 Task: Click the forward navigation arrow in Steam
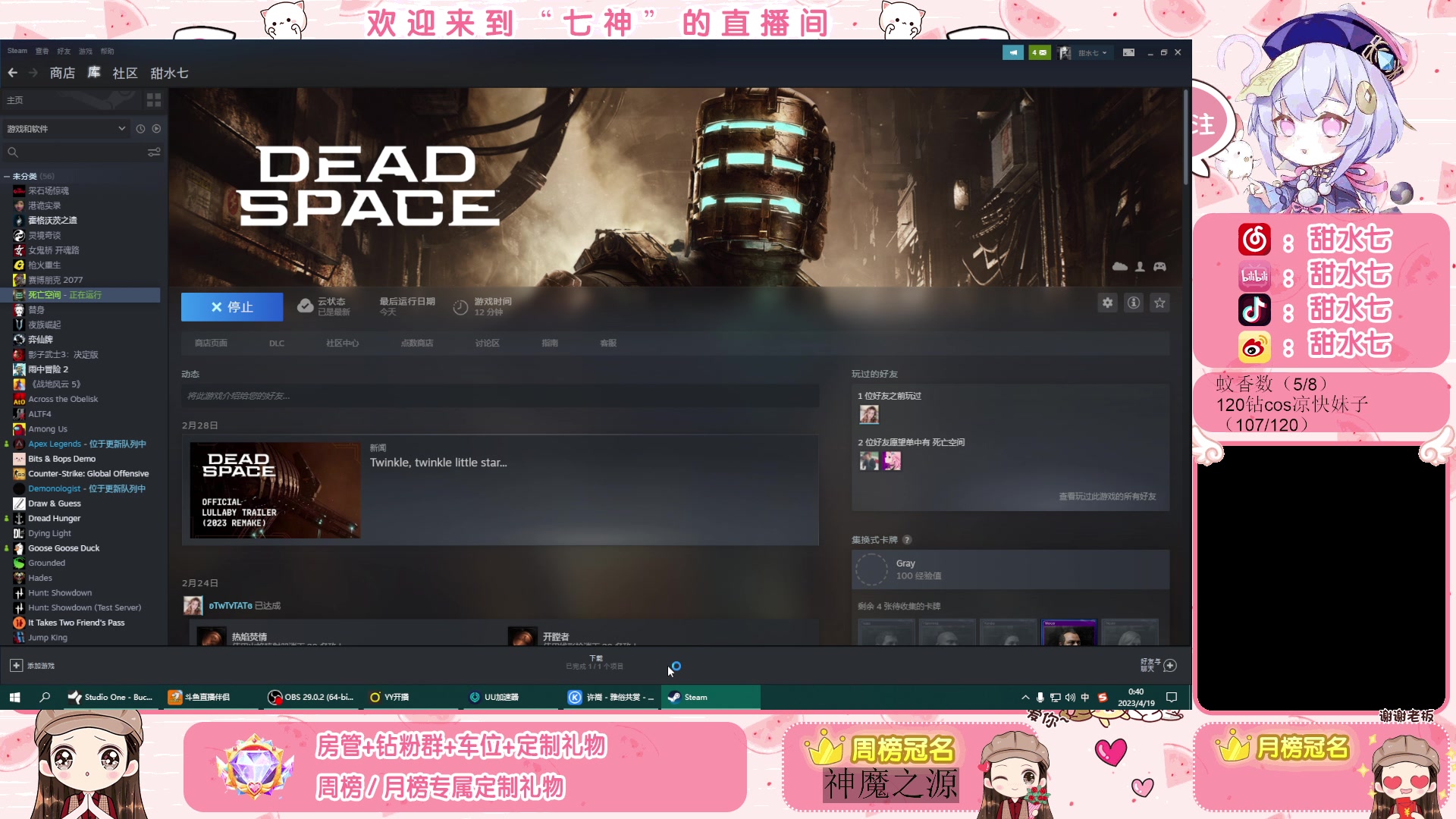(x=33, y=73)
